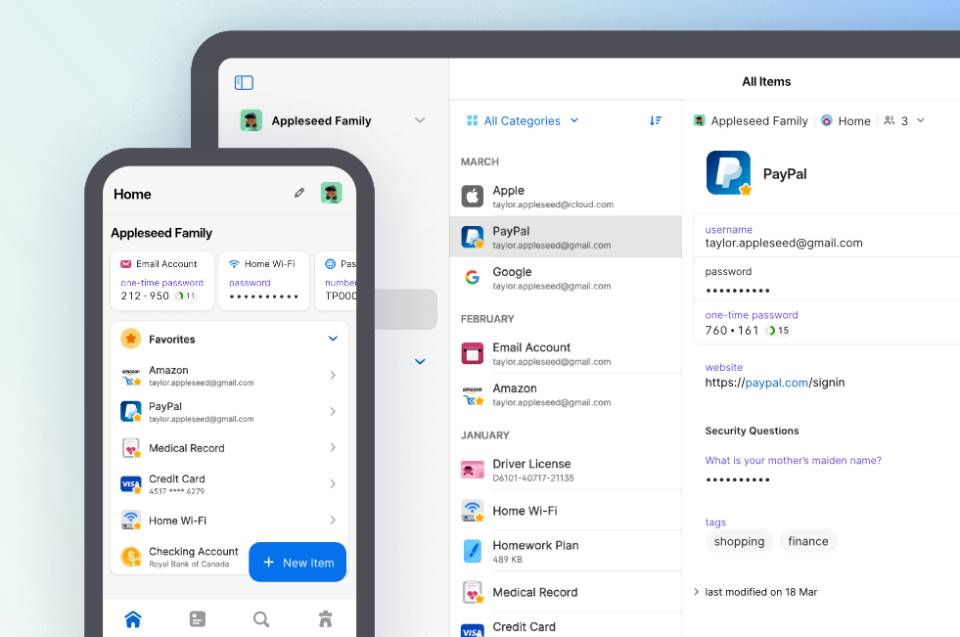Collapse the Favorites section on the phone
The image size is (960, 637).
pyautogui.click(x=332, y=338)
